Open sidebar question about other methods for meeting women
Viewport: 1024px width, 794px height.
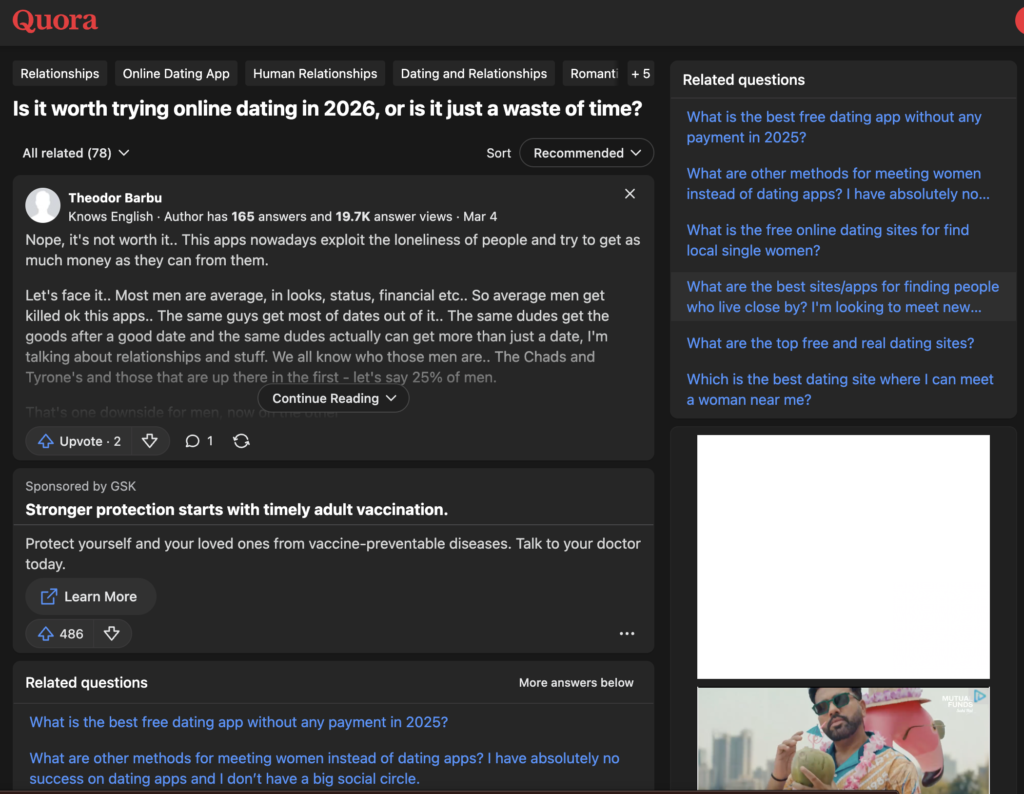tap(838, 183)
